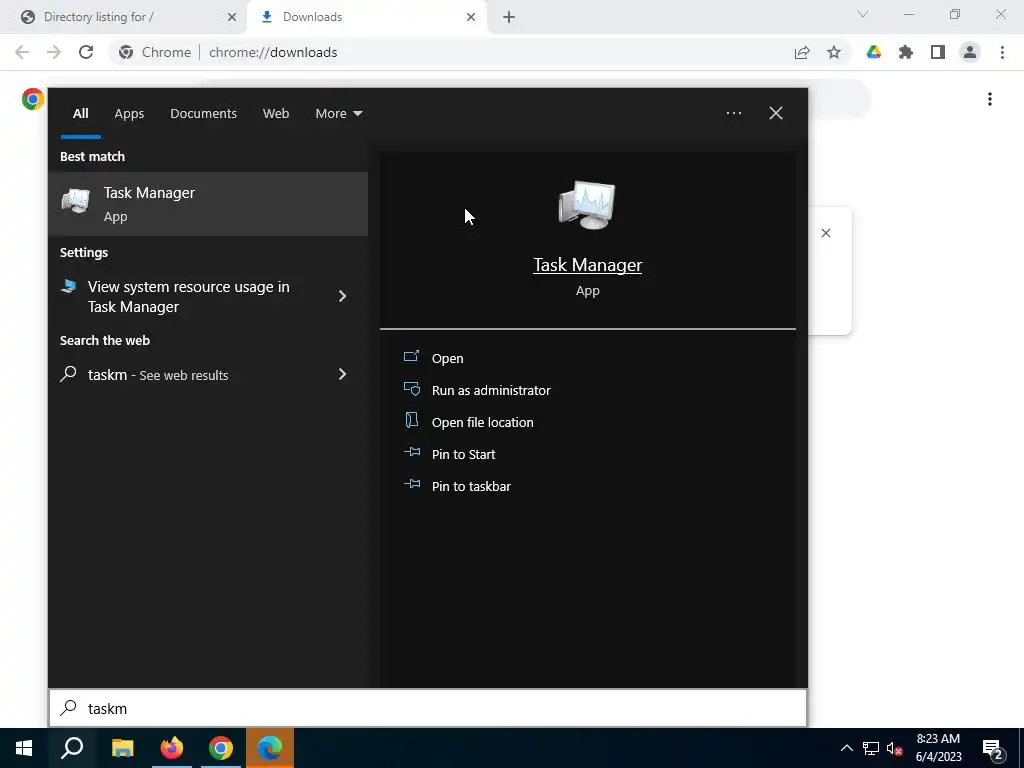Click the muted volume tray icon

click(x=894, y=748)
